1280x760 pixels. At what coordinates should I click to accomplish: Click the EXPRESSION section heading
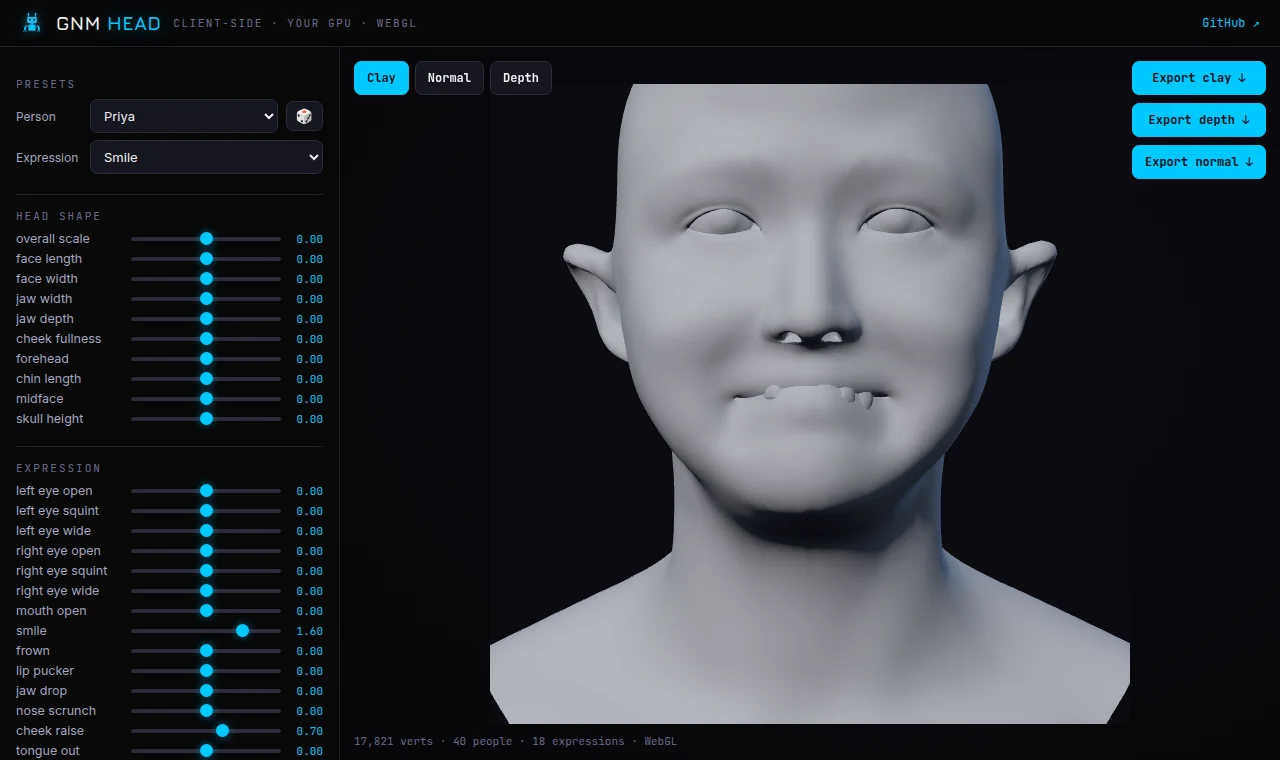(x=58, y=468)
